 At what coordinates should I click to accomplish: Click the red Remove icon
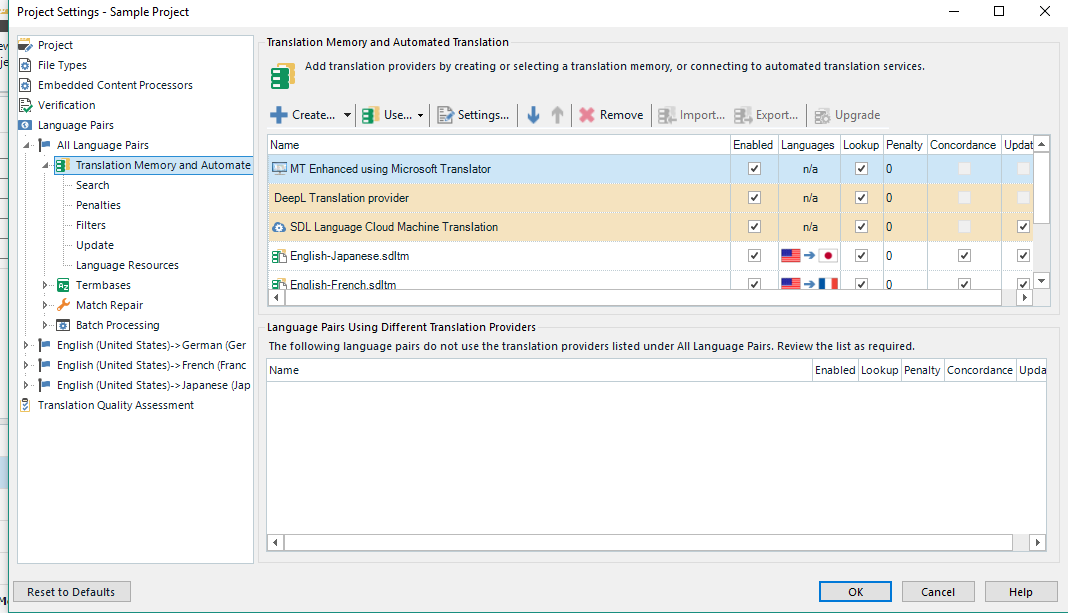586,115
